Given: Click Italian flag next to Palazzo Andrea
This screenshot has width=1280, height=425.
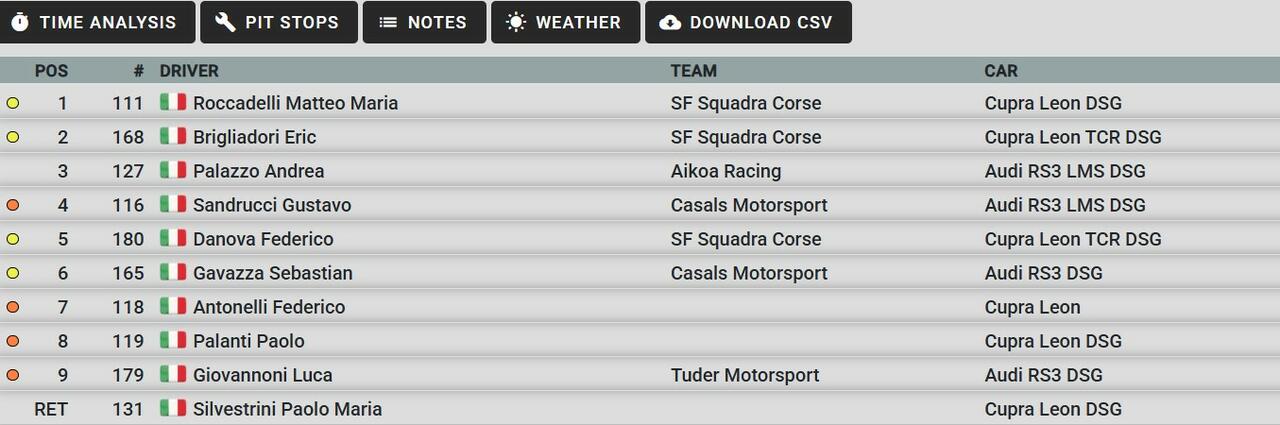Looking at the screenshot, I should pos(173,171).
